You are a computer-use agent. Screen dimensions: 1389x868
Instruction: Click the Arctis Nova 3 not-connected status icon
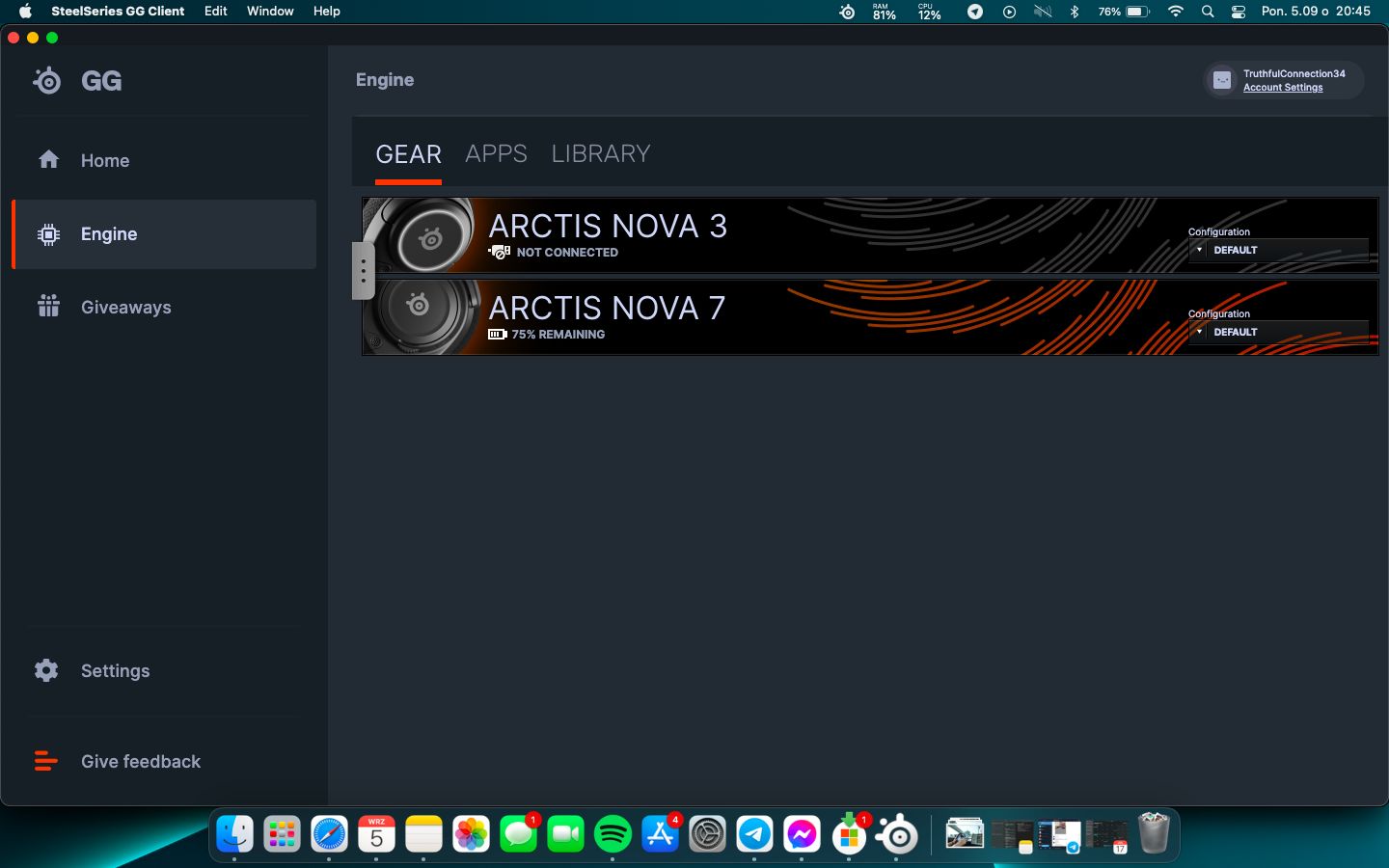pos(500,252)
